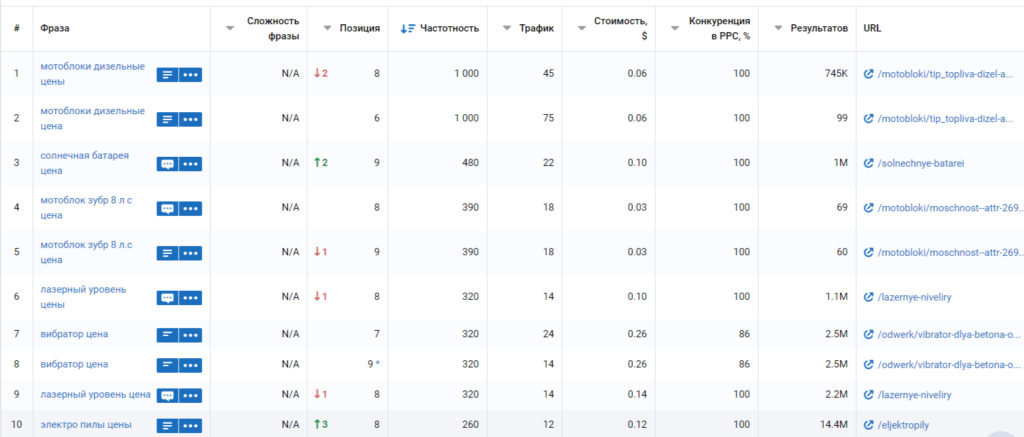Click the list icon in row 8
1024x437 pixels.
pyautogui.click(x=167, y=365)
